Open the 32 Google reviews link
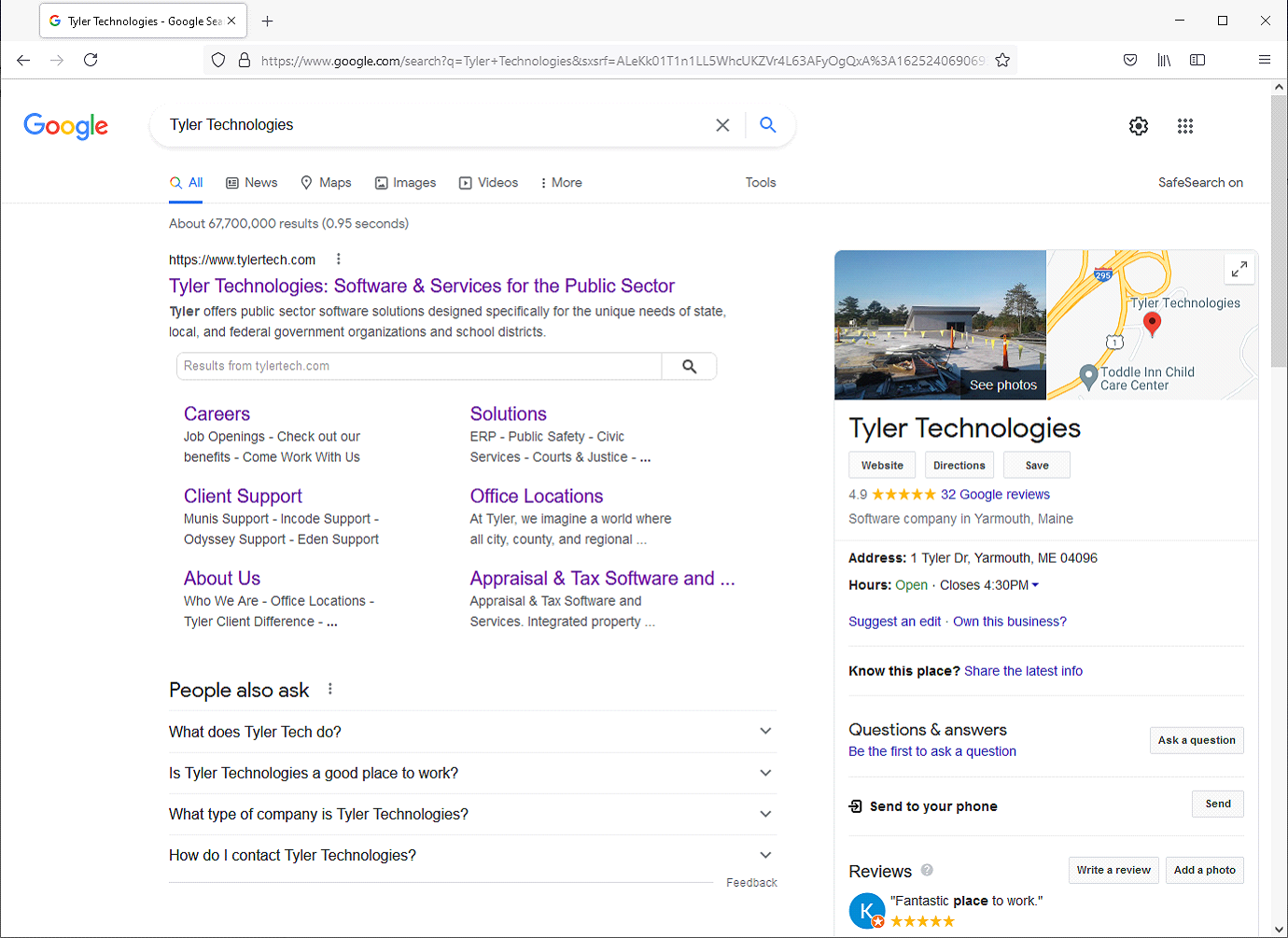Screen dimensions: 1288x938 [995, 495]
